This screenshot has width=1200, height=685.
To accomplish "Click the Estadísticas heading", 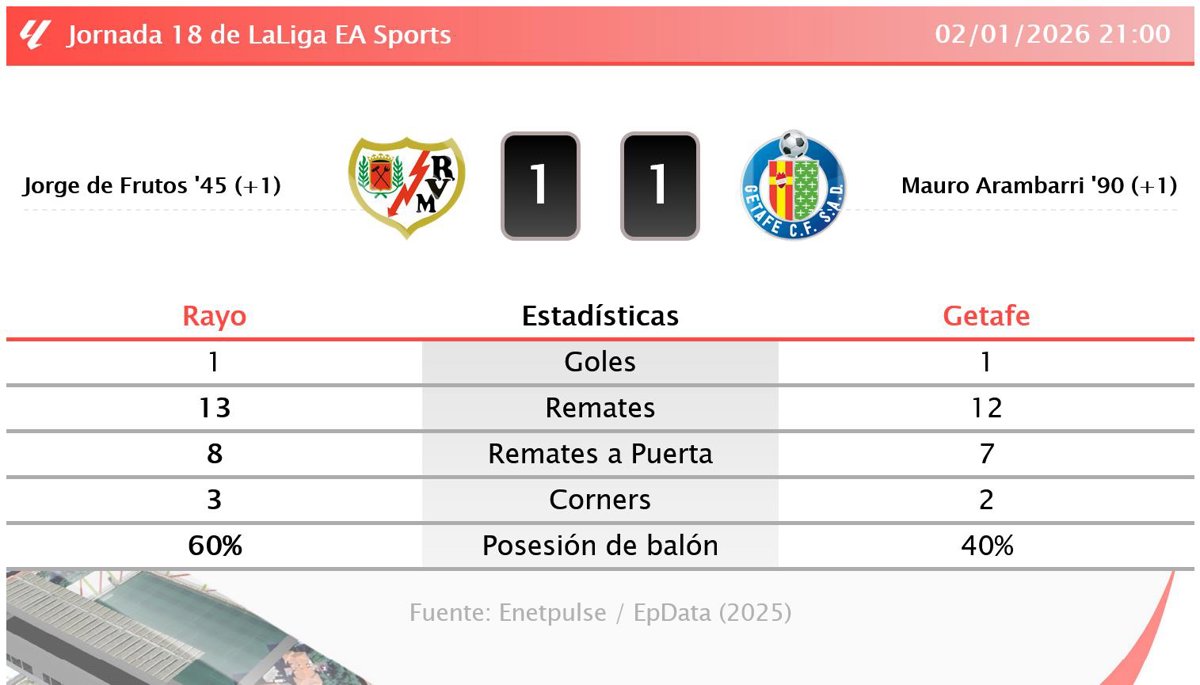I will 600,316.
